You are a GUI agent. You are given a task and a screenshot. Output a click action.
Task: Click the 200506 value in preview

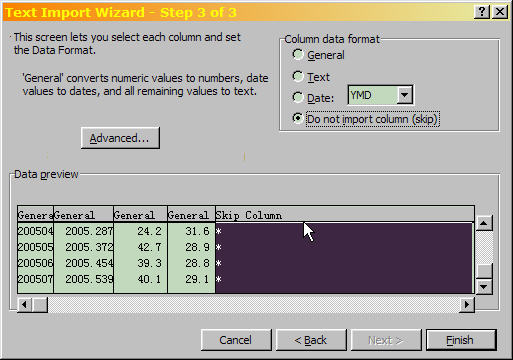pos(35,263)
